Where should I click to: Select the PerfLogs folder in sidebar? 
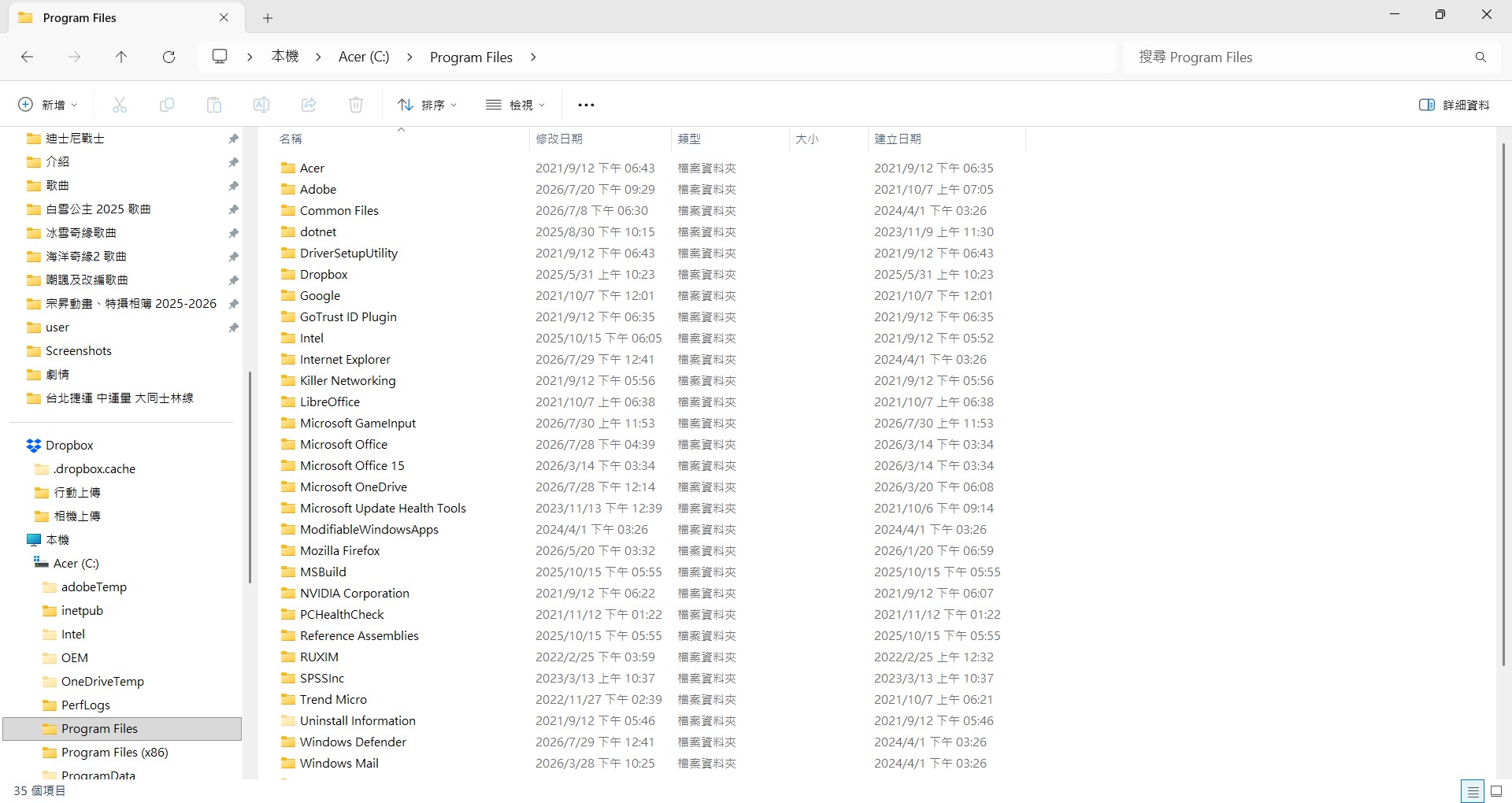[86, 705]
